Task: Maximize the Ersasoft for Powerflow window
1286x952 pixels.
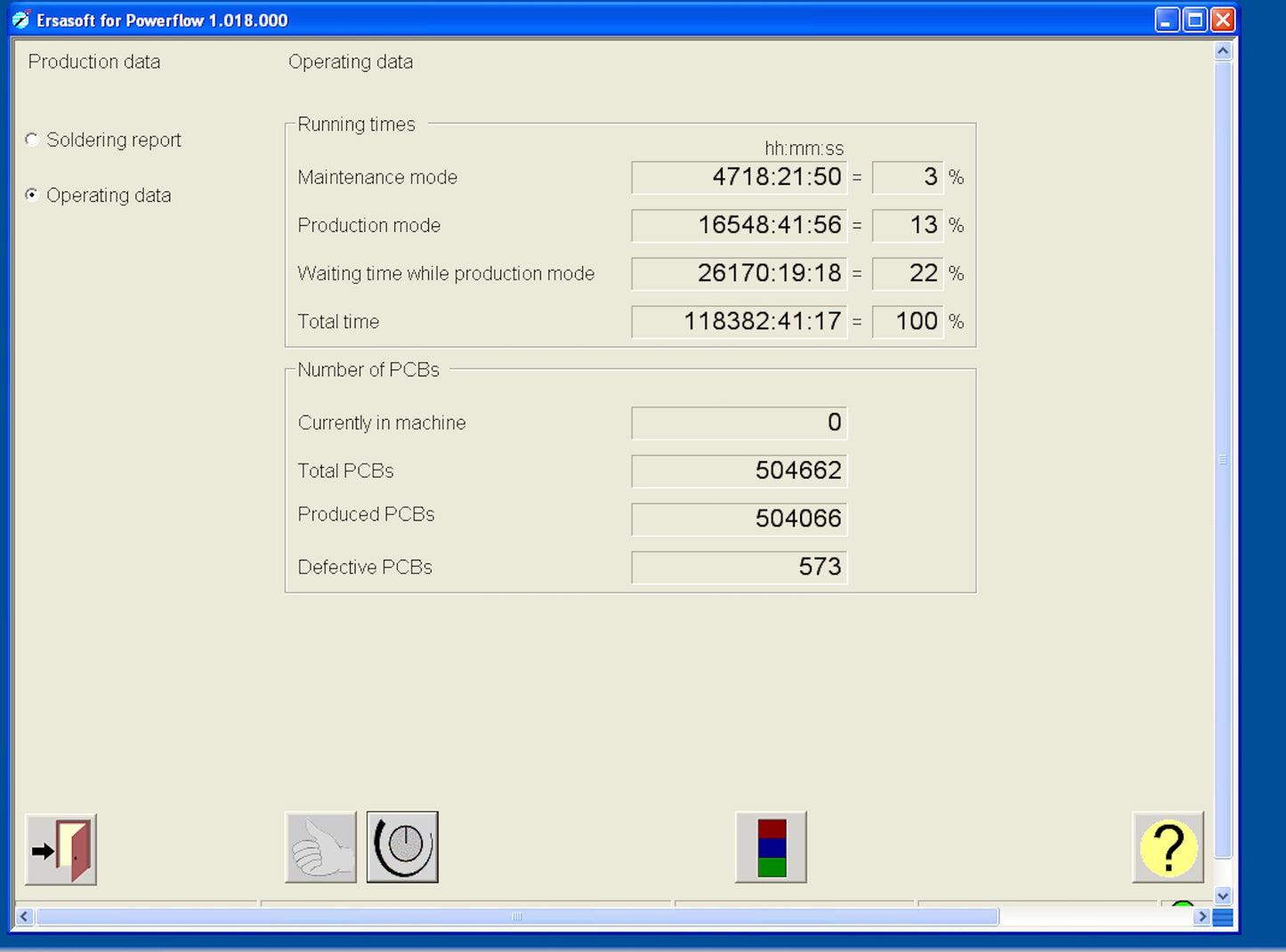Action: click(1195, 20)
